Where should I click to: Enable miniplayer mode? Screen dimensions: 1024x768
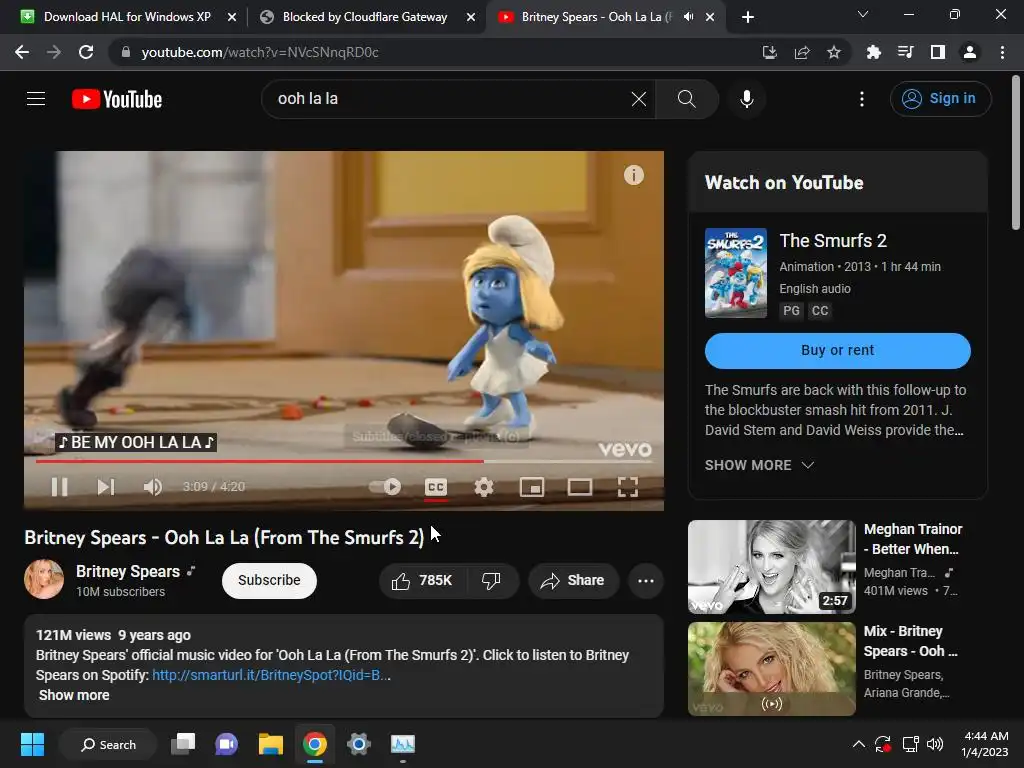tap(532, 487)
